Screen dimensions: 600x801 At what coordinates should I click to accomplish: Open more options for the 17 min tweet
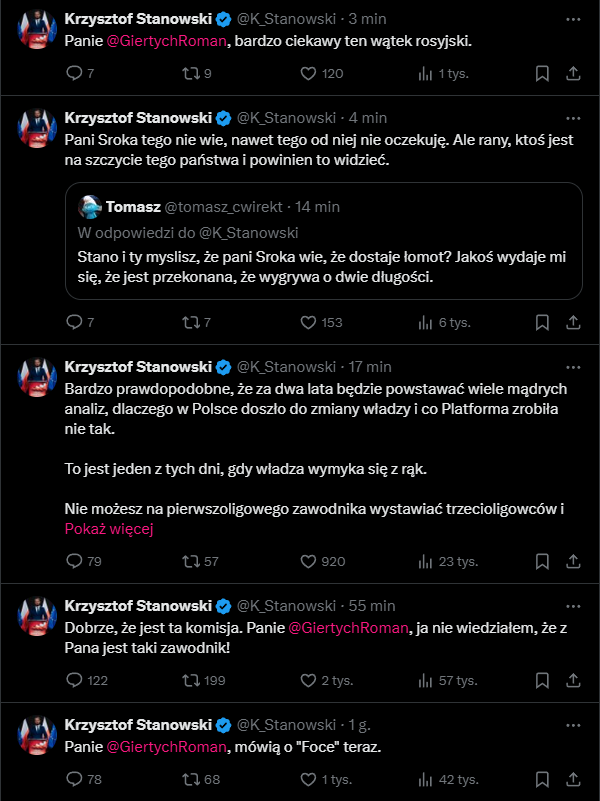(572, 367)
